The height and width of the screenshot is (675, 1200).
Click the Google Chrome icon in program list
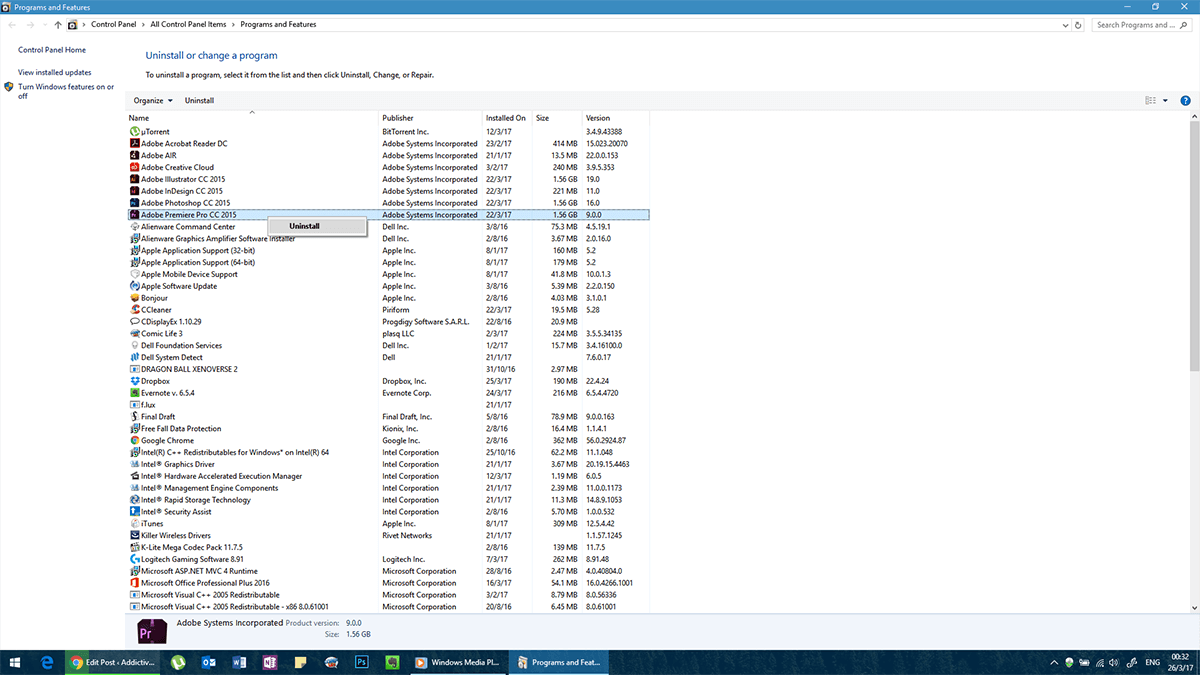(134, 440)
